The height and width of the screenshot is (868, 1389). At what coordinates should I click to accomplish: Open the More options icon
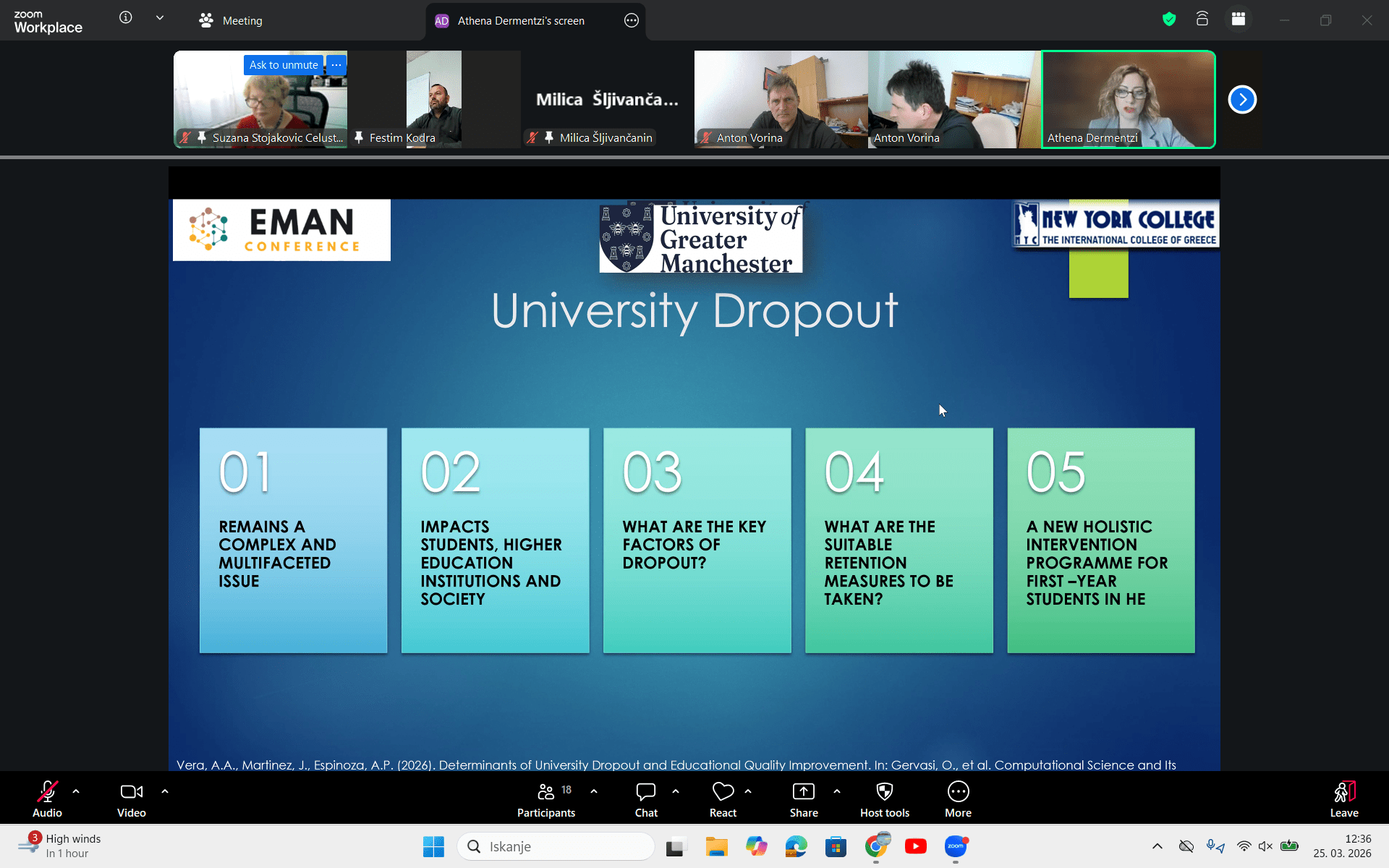coord(958,792)
